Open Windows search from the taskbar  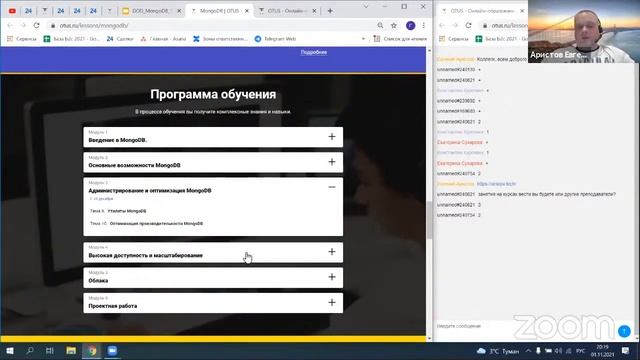coord(30,351)
